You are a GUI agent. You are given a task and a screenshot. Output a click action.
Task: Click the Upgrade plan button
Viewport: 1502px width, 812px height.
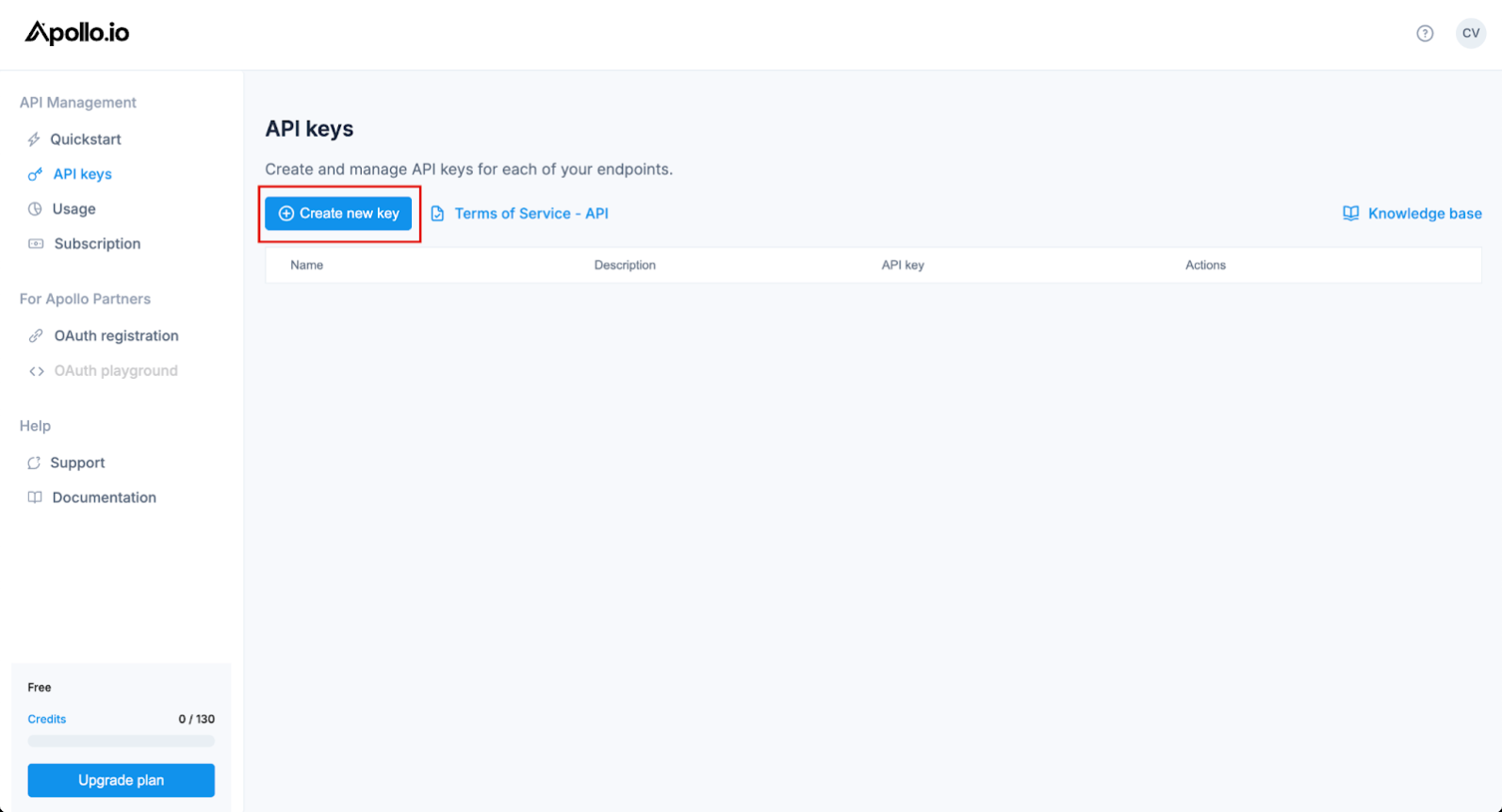tap(122, 780)
